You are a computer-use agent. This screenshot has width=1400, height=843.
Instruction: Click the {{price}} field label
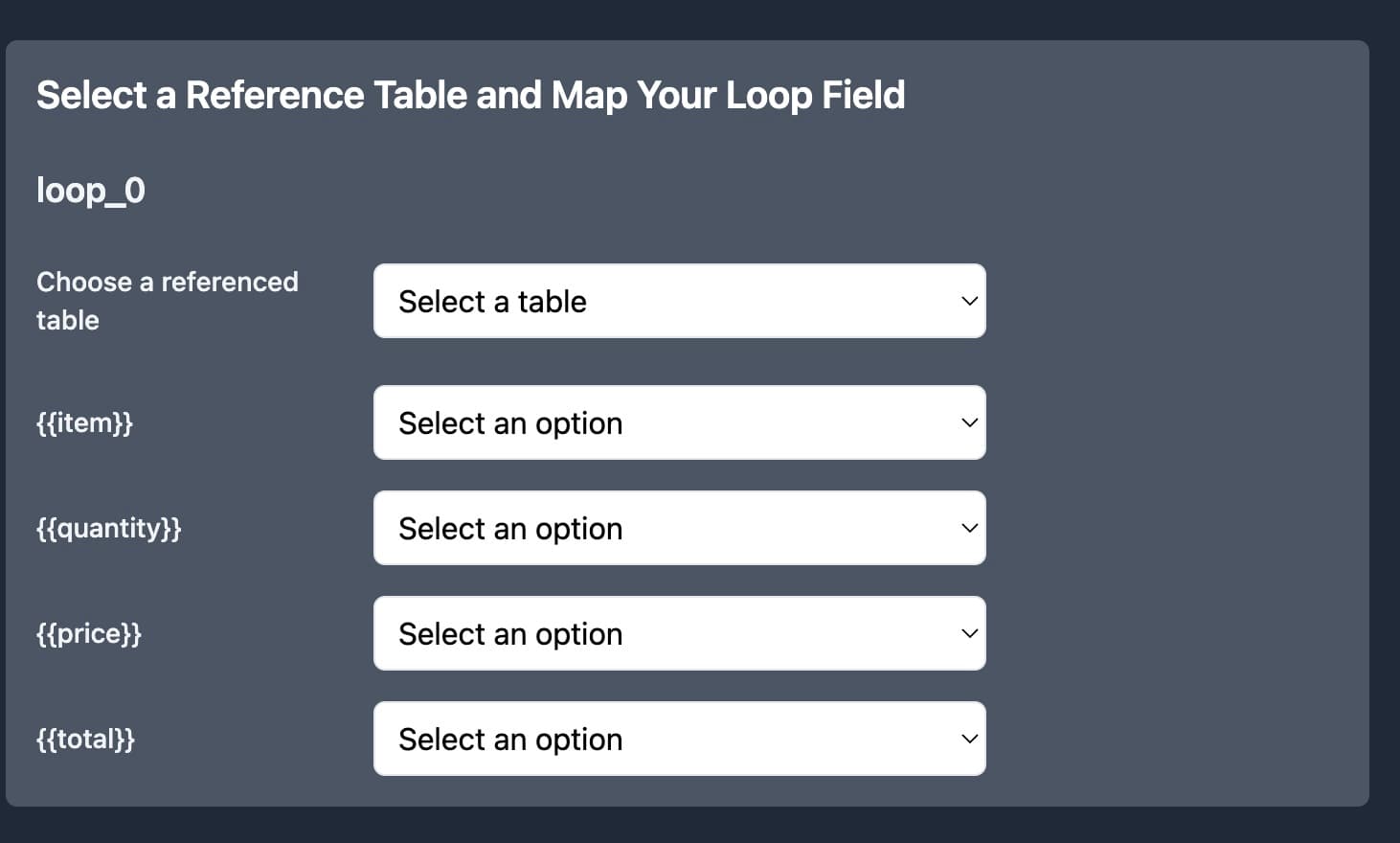click(88, 633)
